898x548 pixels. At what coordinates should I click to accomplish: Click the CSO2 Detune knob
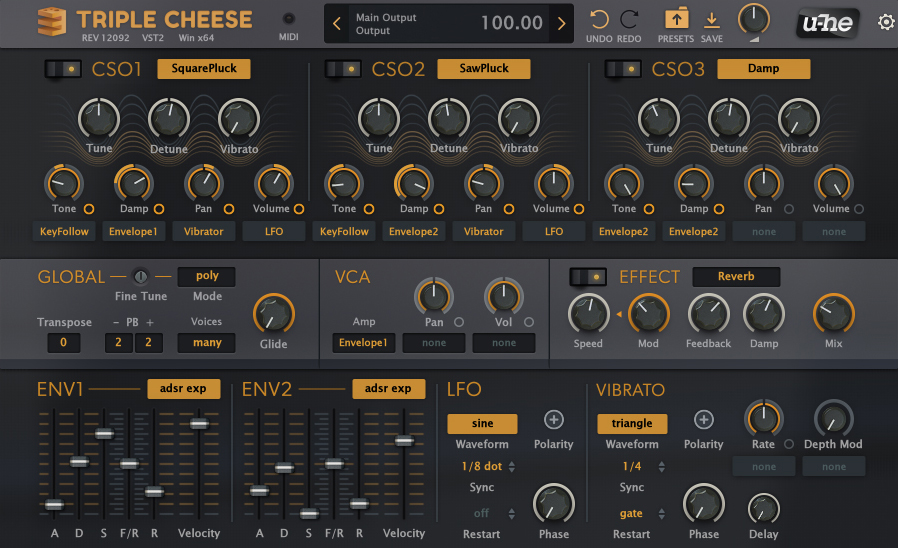pyautogui.click(x=448, y=119)
